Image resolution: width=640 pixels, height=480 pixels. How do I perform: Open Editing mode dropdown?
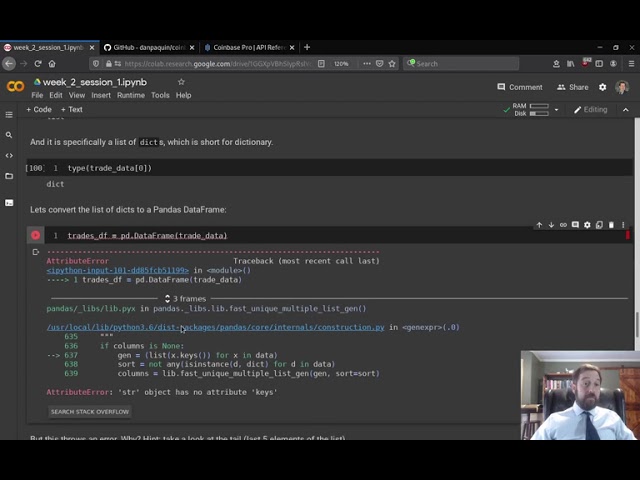point(591,110)
